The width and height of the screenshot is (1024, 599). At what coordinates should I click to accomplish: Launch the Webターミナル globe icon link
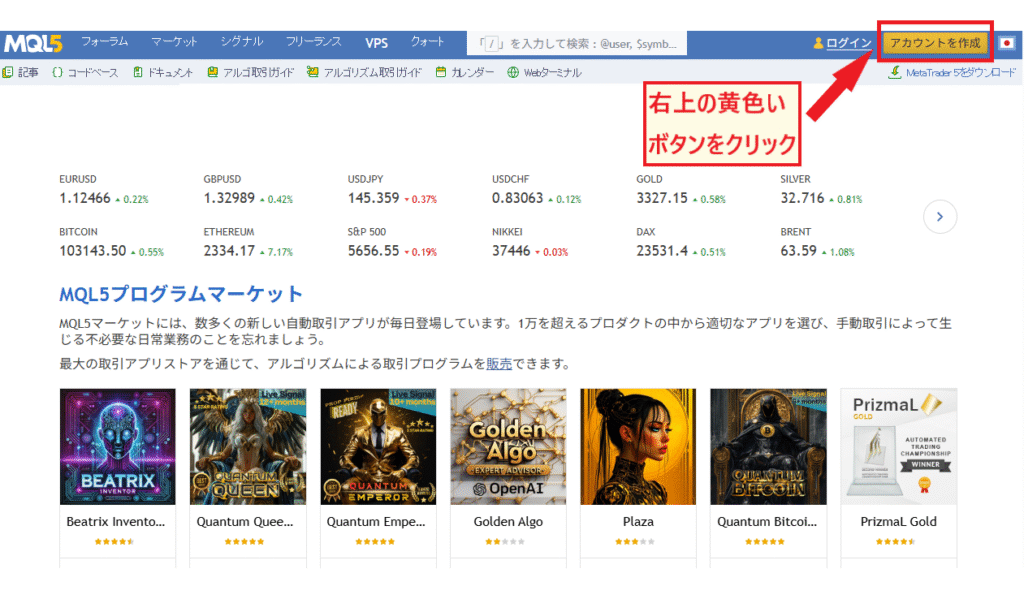click(545, 73)
